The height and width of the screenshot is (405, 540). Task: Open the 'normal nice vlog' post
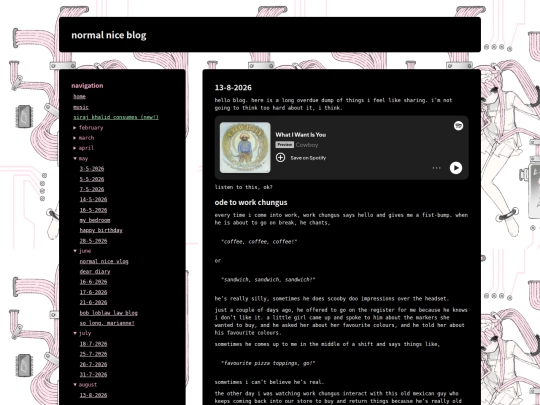click(x=104, y=261)
